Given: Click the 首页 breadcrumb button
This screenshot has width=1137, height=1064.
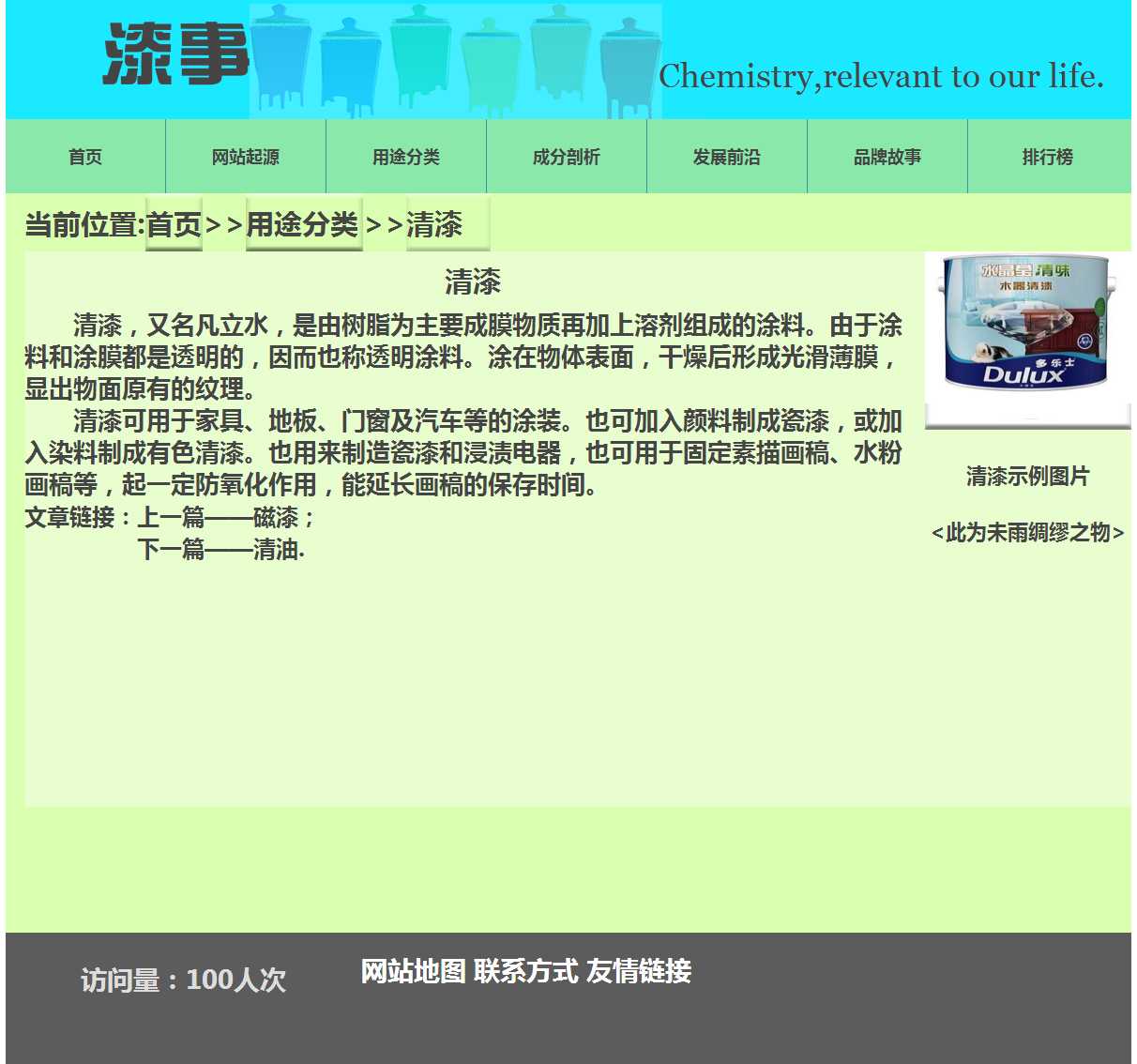Looking at the screenshot, I should [x=174, y=225].
